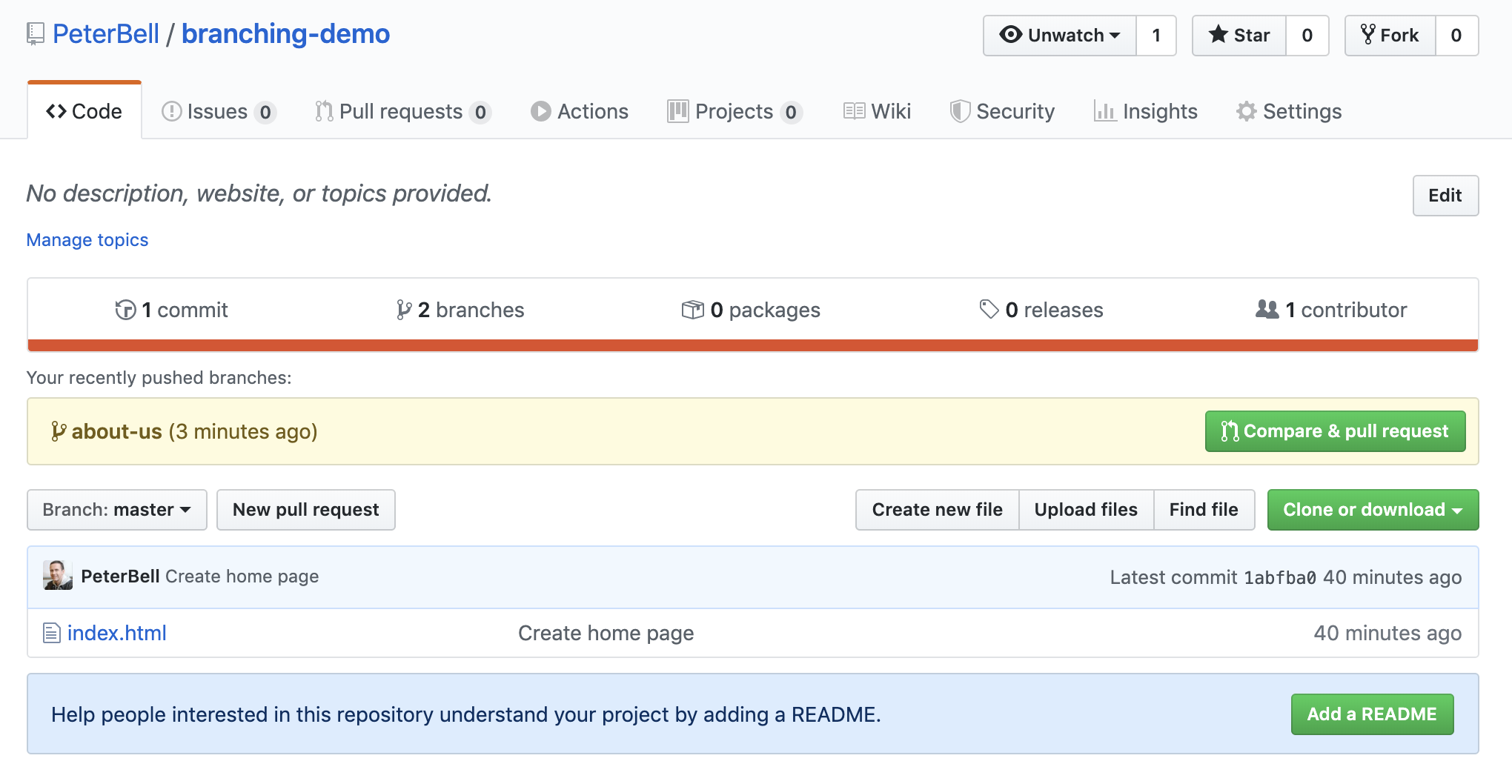Click the releases tag icon
1512x784 pixels.
989,309
